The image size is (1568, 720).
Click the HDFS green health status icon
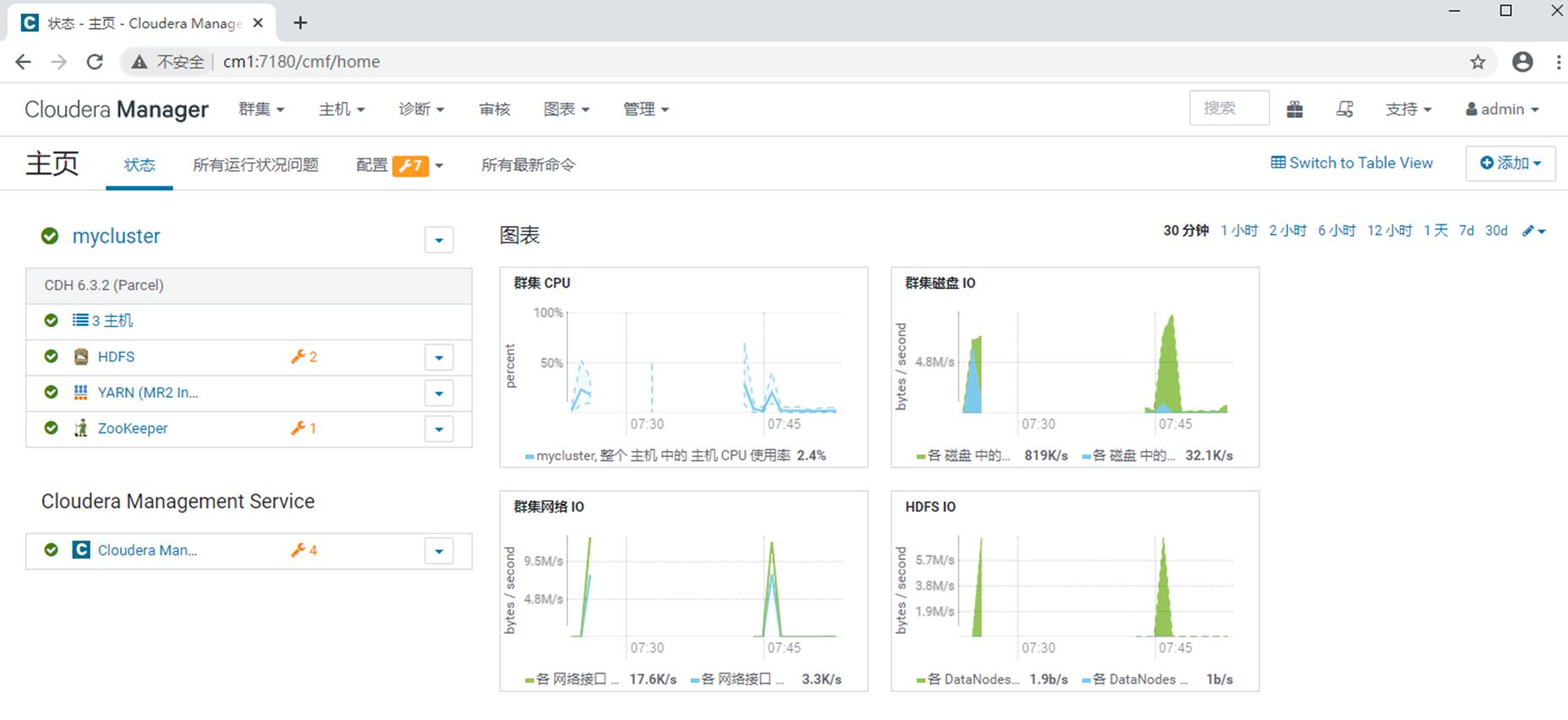[51, 357]
